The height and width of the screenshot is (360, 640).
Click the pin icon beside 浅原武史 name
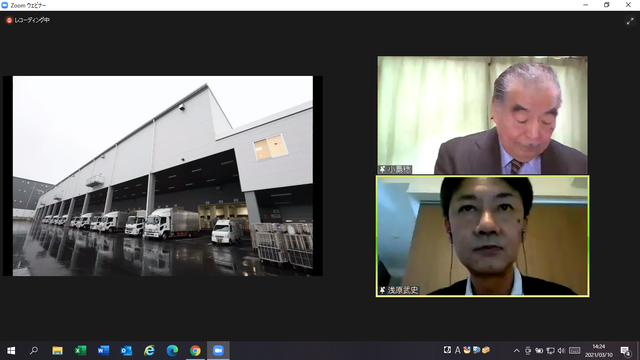pos(382,290)
